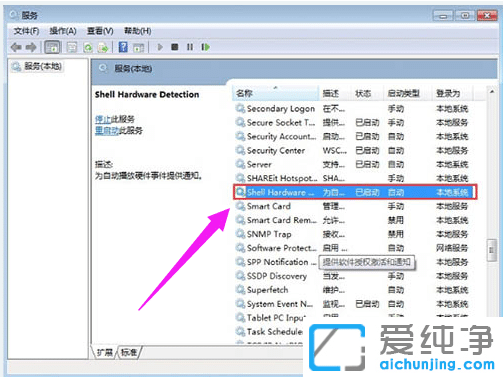Sort by the 登录为 column header
Image resolution: width=503 pixels, height=377 pixels.
[x=453, y=93]
